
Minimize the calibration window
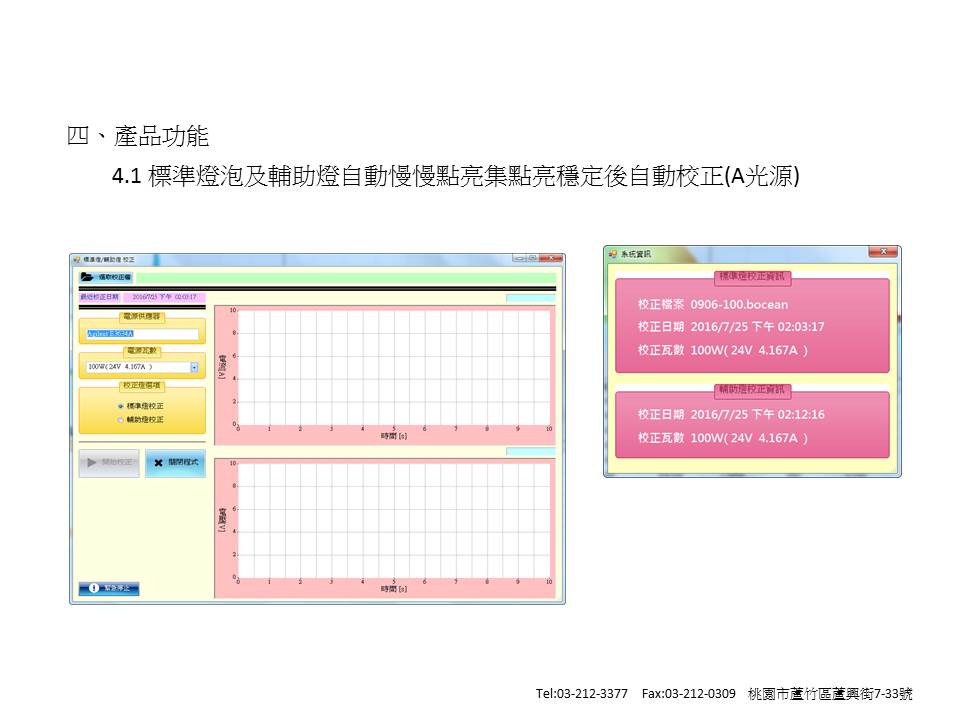pyautogui.click(x=519, y=258)
